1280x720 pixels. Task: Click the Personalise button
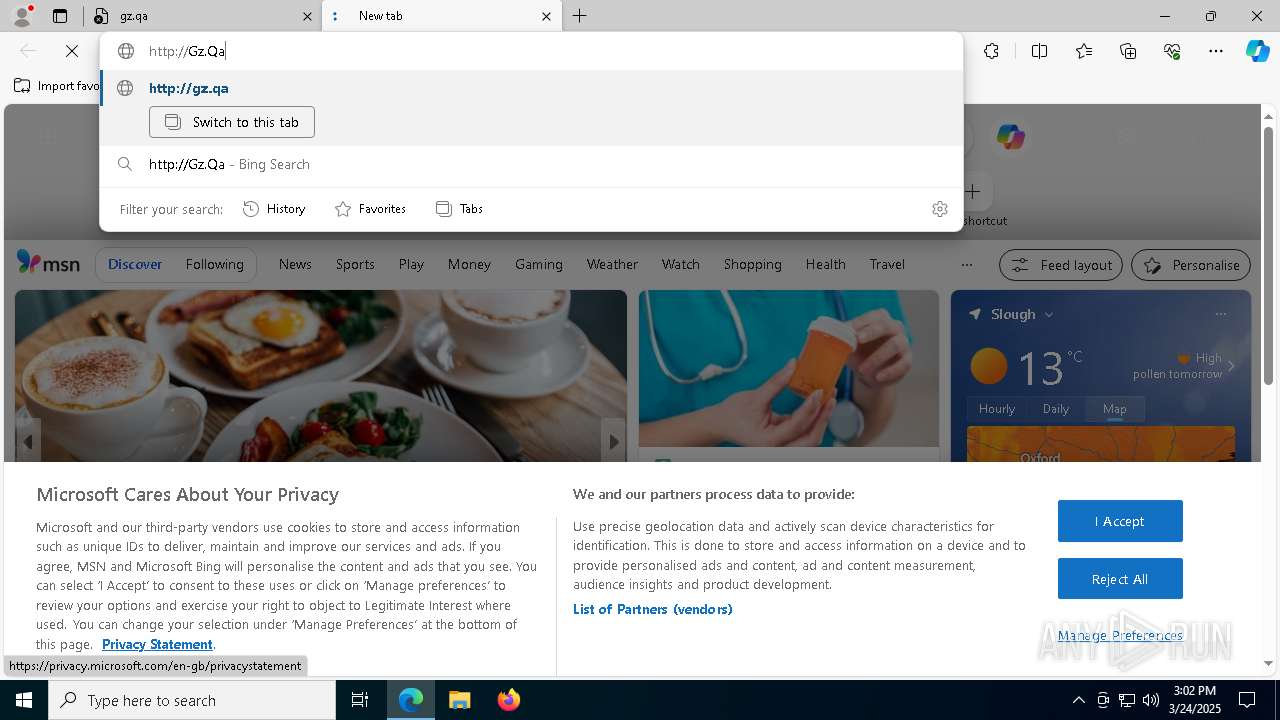(1191, 265)
